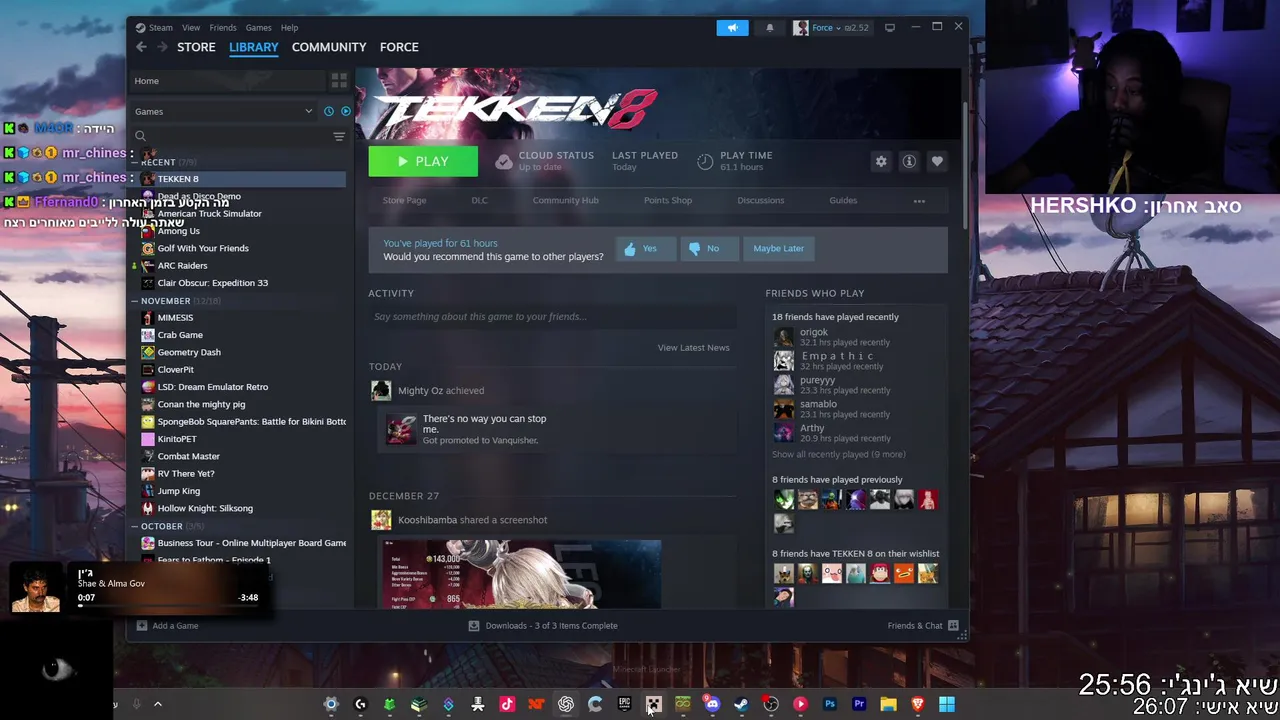Open the blue megaphone announcements button
Image resolution: width=1280 pixels, height=720 pixels.
click(732, 28)
